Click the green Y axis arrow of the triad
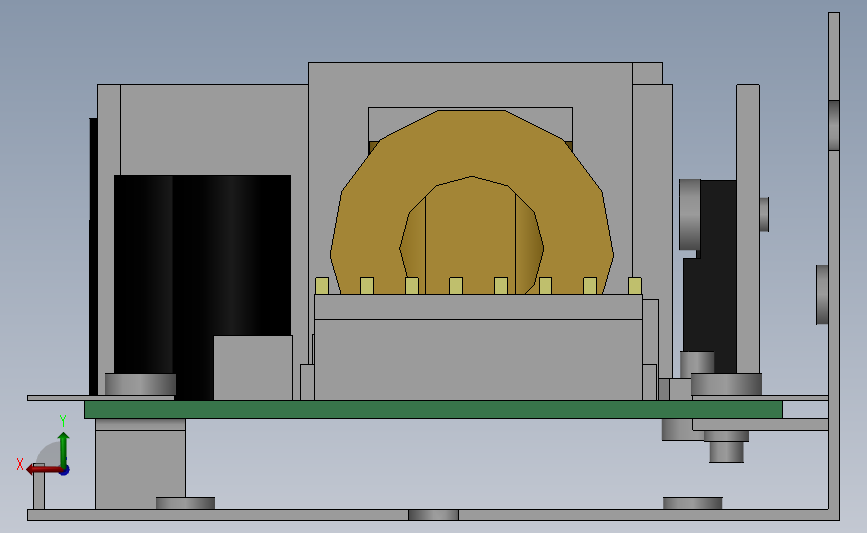Screen dimensions: 867x533 (64, 450)
